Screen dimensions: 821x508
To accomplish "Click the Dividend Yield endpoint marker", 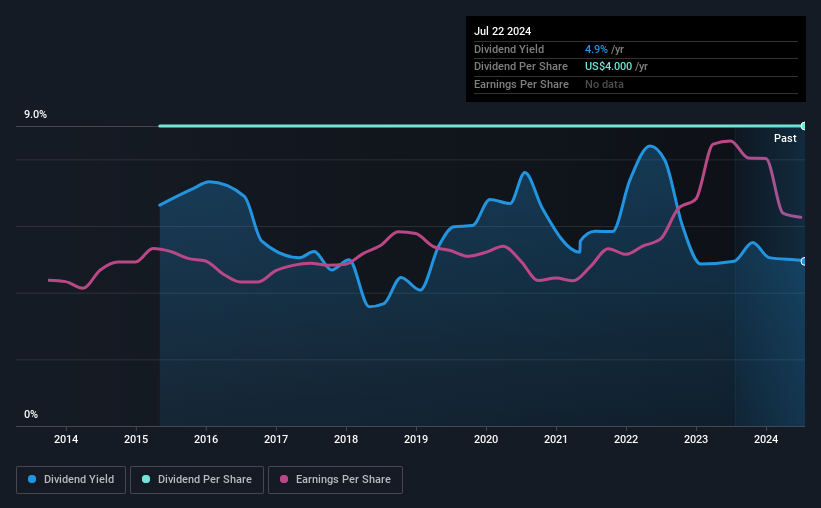I will (x=804, y=261).
